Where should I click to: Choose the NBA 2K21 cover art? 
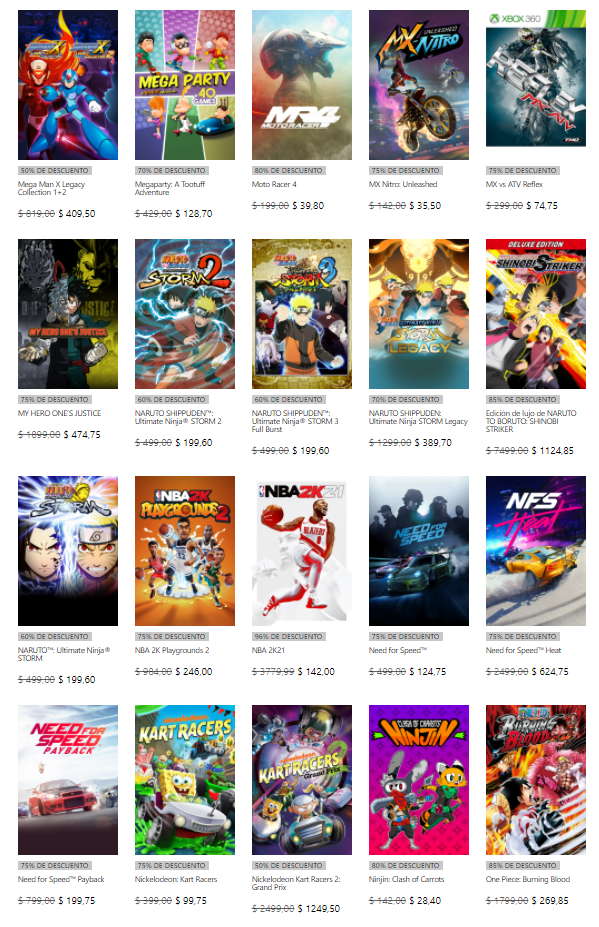pos(302,551)
